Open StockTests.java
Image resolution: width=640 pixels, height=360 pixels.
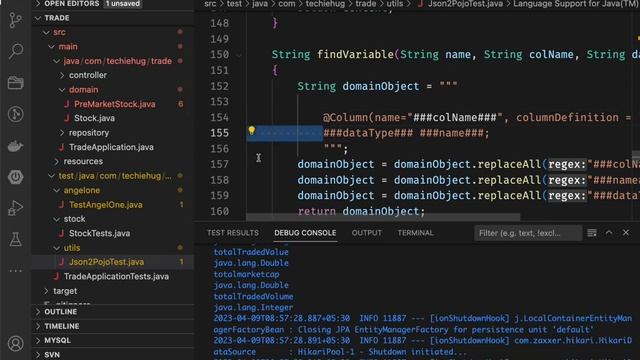[x=99, y=233]
